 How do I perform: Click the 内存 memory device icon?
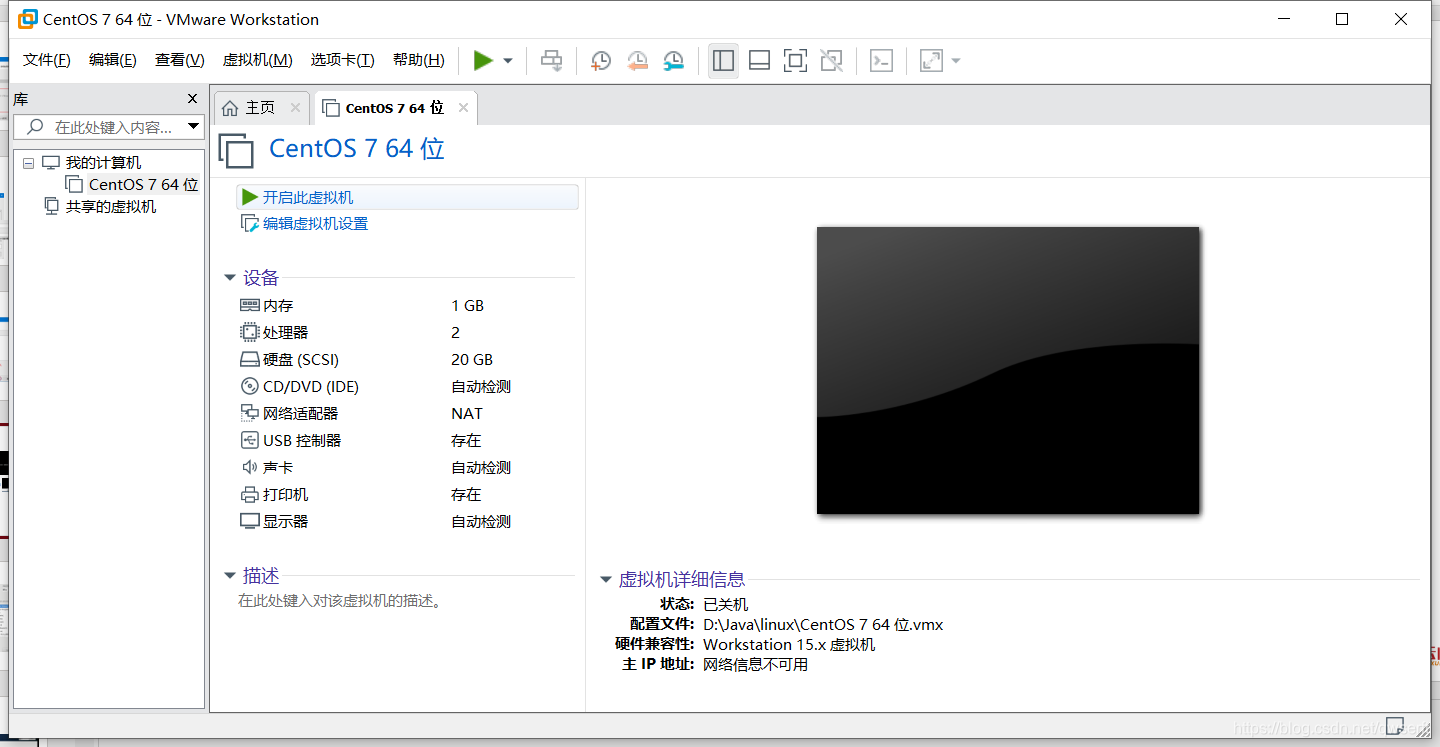coord(250,306)
